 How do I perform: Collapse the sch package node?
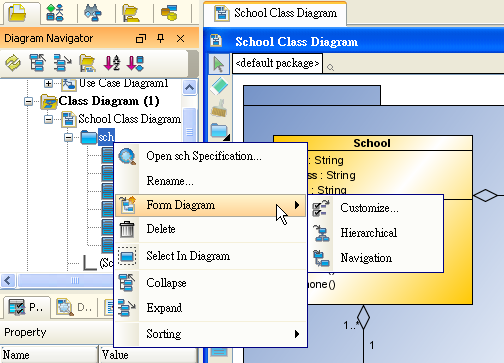[x=68, y=137]
